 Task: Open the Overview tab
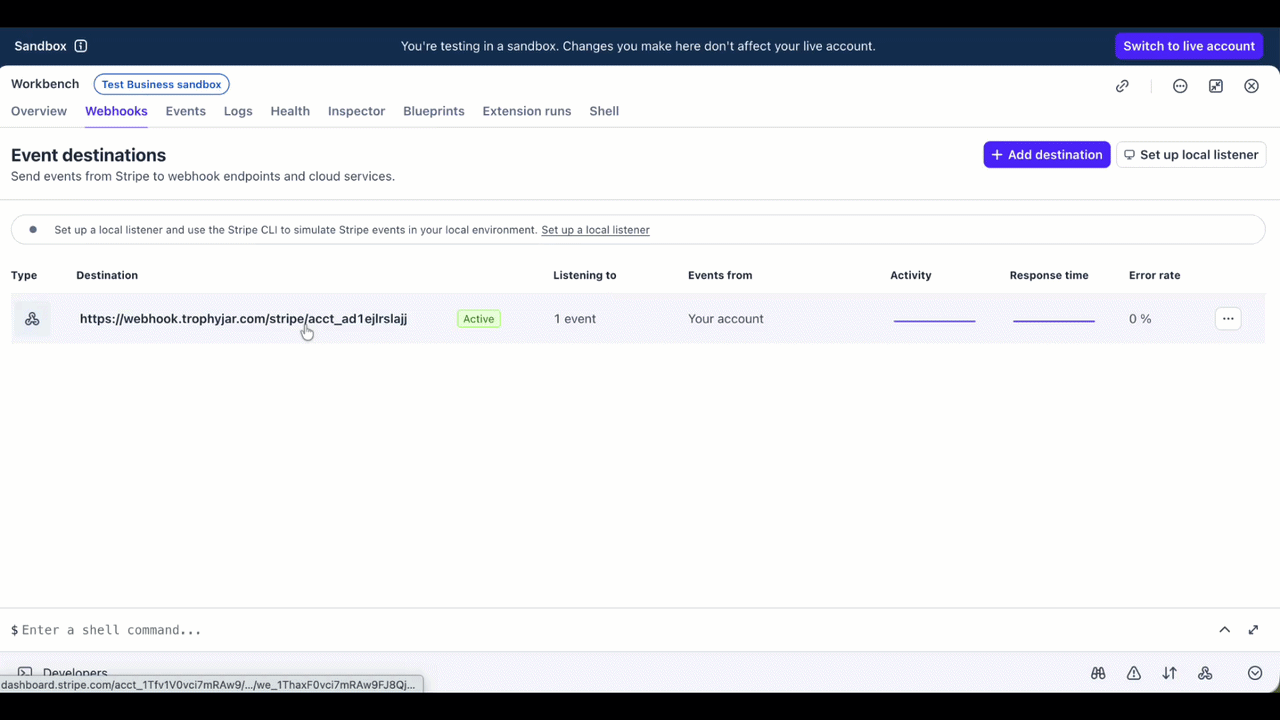(39, 111)
